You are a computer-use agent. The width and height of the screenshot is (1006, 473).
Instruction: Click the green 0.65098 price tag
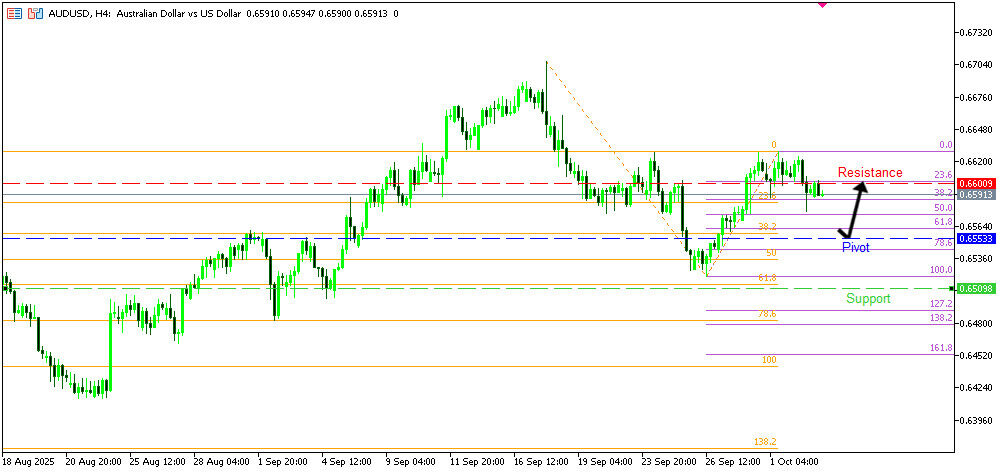point(976,289)
